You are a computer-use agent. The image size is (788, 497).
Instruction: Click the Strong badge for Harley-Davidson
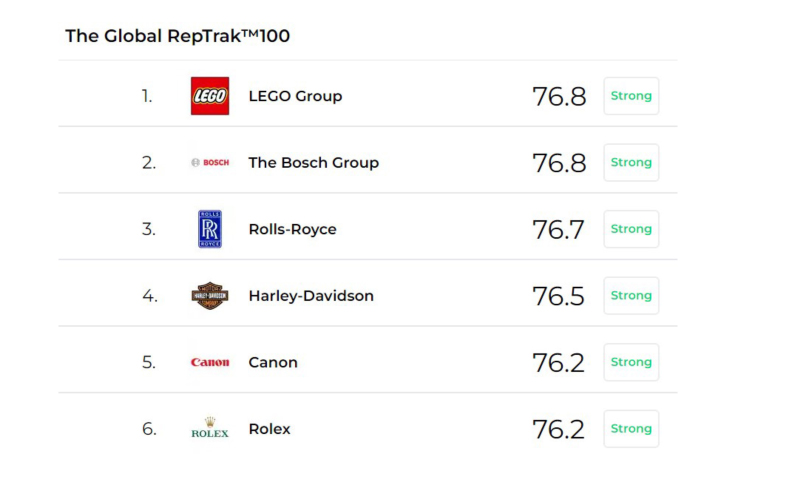coord(631,295)
